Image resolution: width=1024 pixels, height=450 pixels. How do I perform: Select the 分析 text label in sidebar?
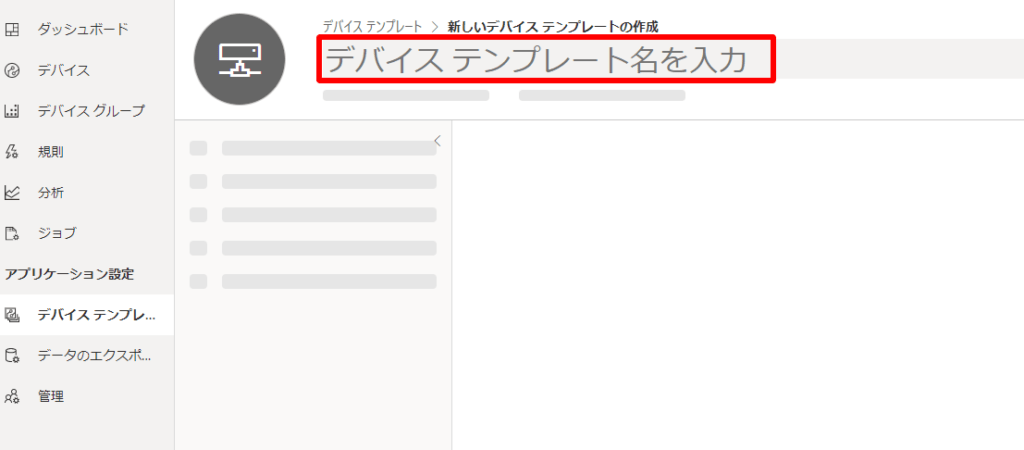51,193
